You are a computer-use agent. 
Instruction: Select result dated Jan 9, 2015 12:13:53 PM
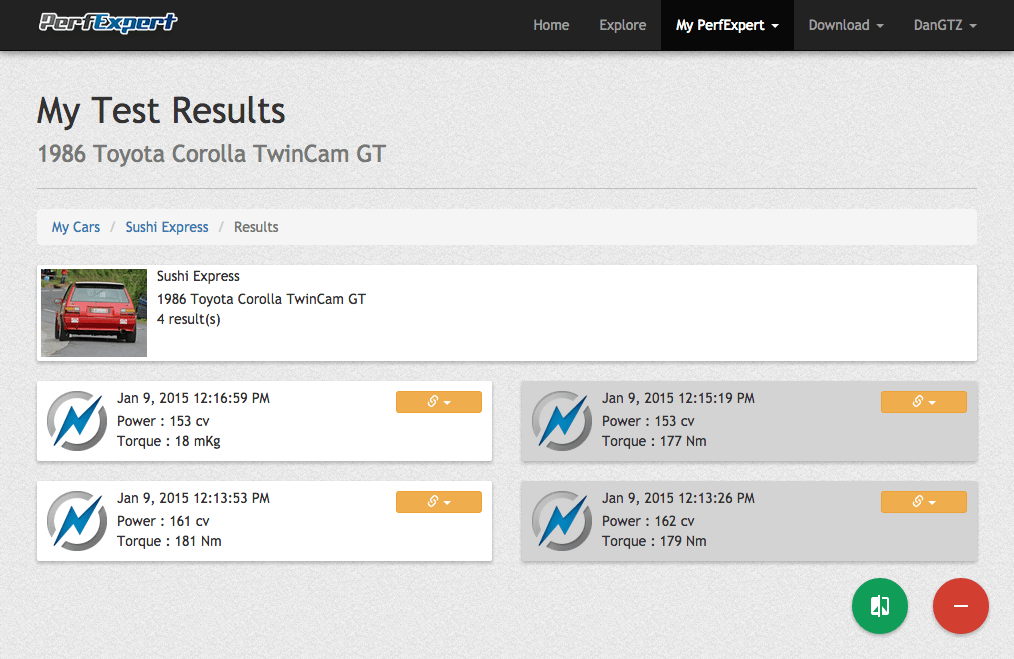coord(264,521)
